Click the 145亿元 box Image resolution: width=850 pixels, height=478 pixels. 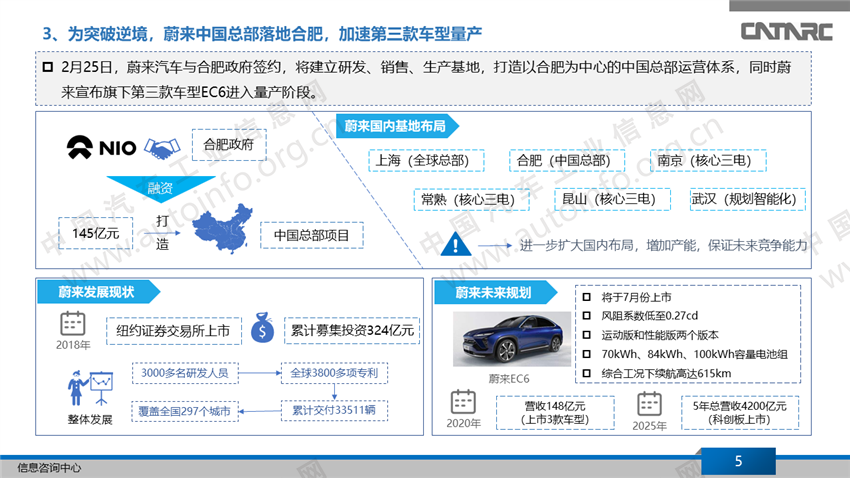pos(95,234)
